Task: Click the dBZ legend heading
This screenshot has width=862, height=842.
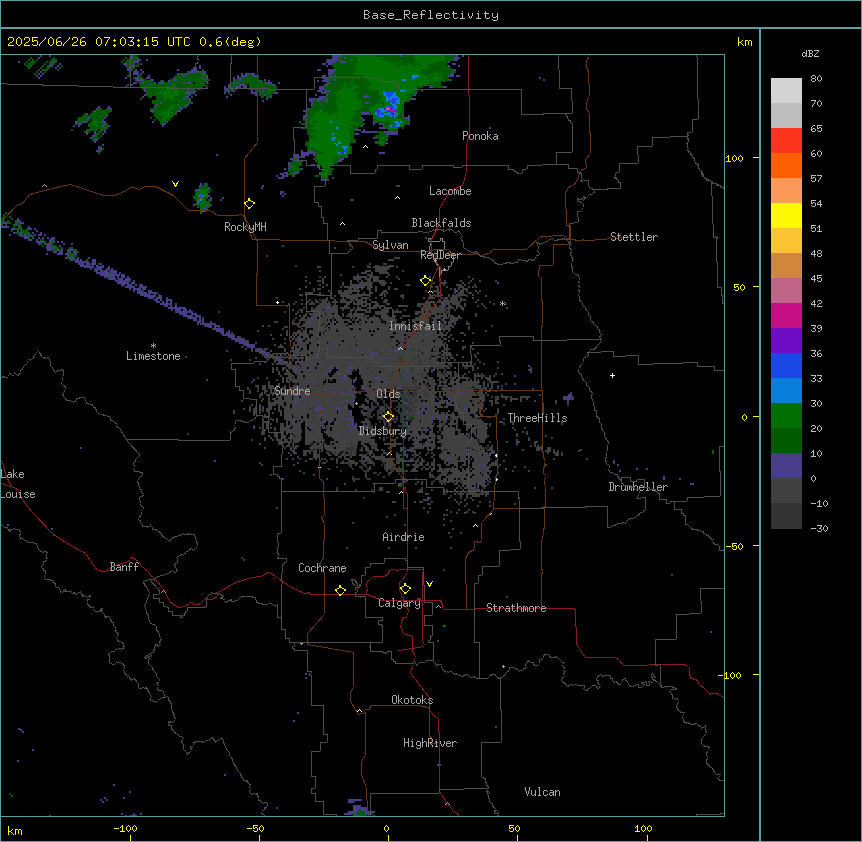Action: point(810,53)
